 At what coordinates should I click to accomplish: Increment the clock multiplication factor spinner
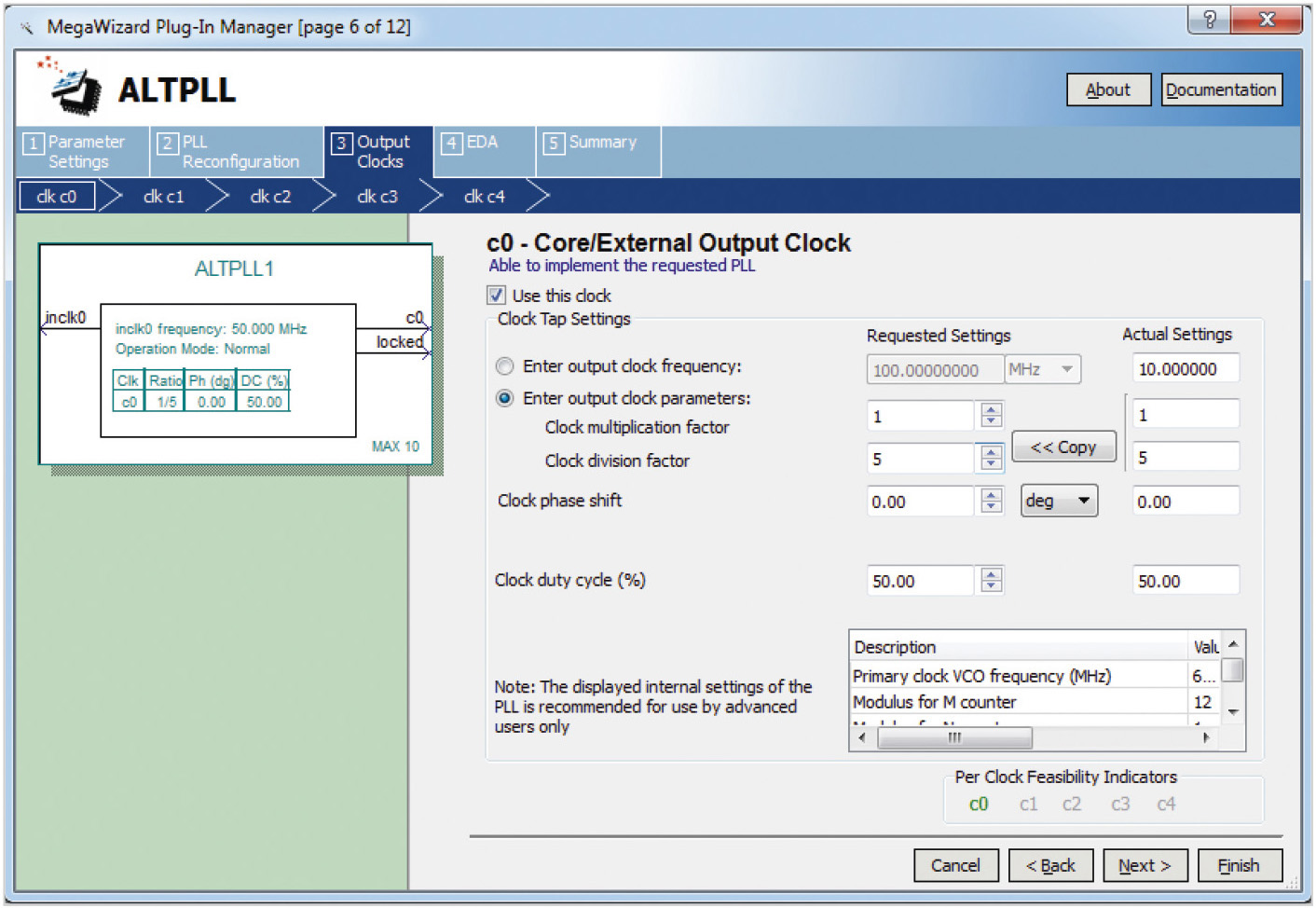click(x=992, y=409)
